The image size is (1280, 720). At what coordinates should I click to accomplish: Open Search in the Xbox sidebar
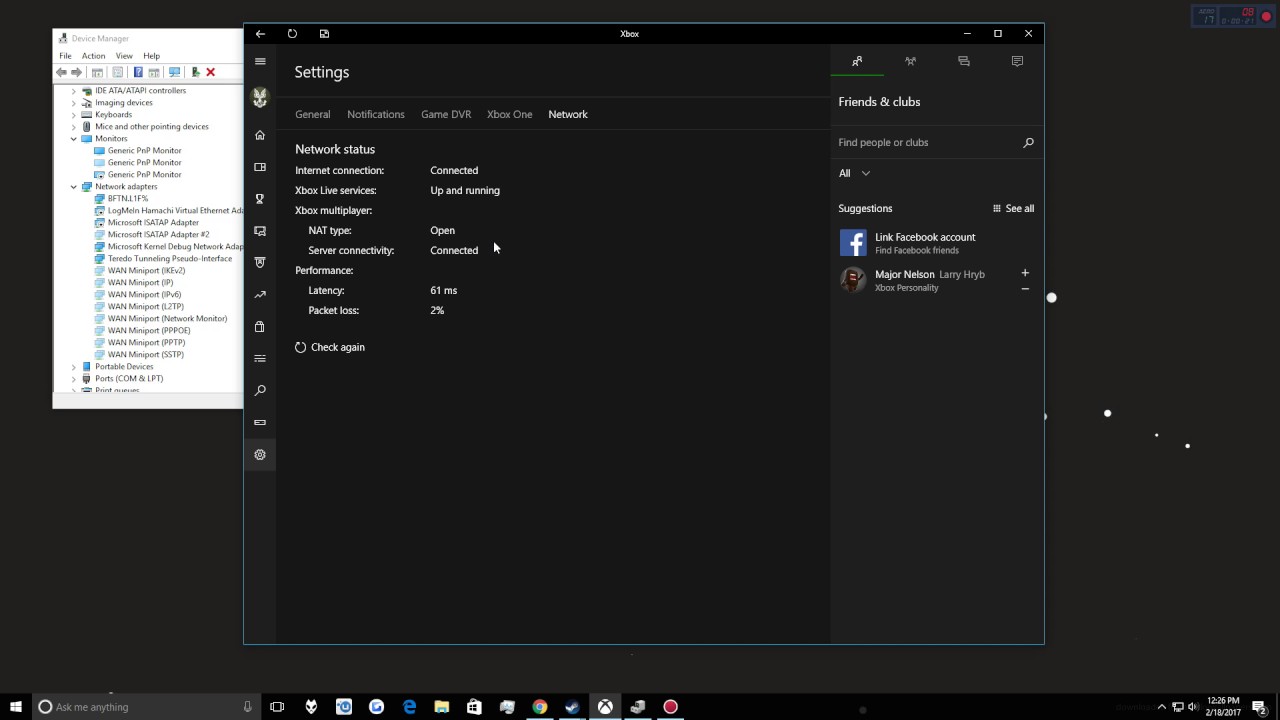click(x=260, y=391)
